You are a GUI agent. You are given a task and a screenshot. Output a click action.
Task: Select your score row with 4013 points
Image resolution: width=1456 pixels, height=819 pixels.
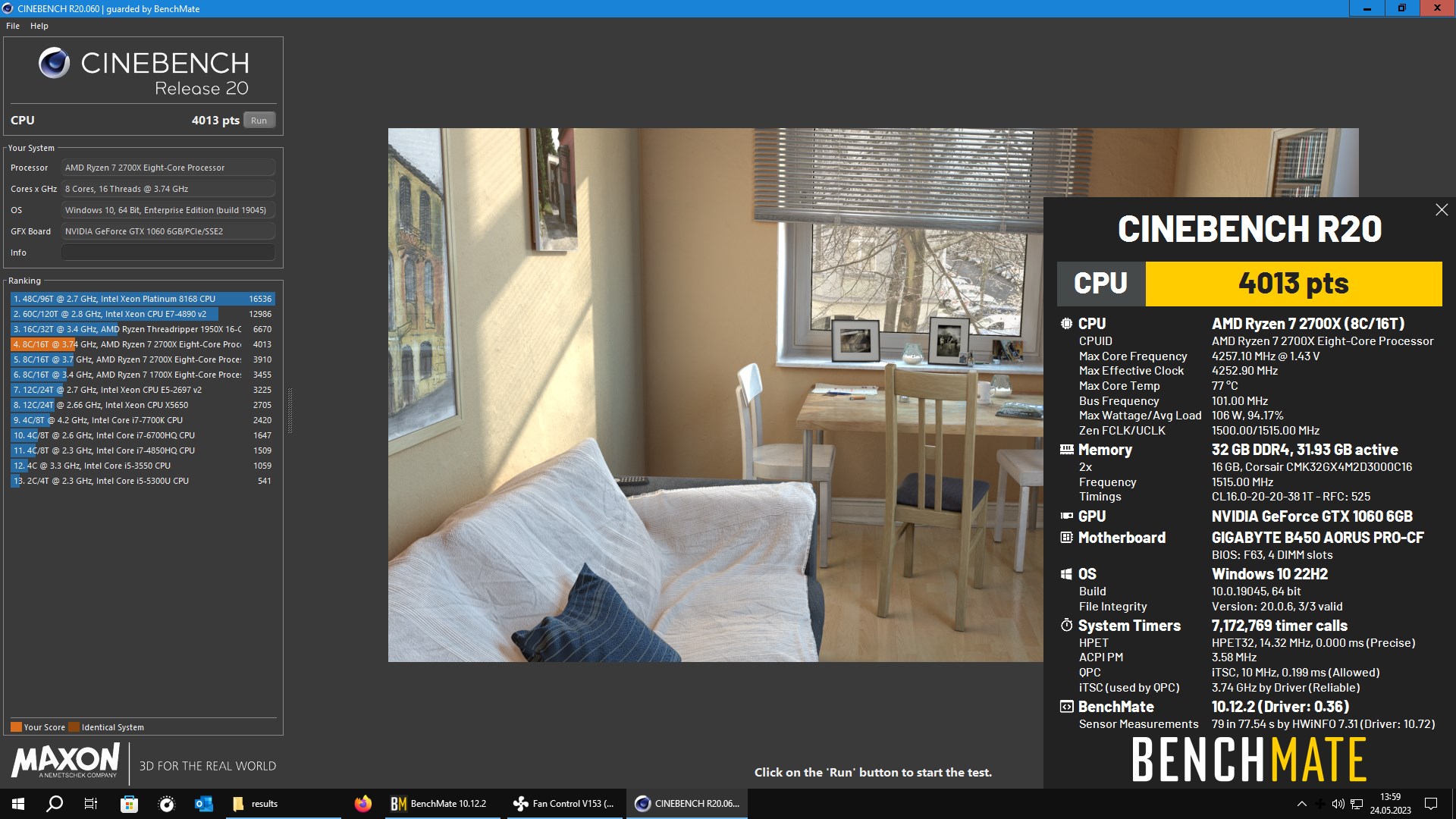[143, 344]
